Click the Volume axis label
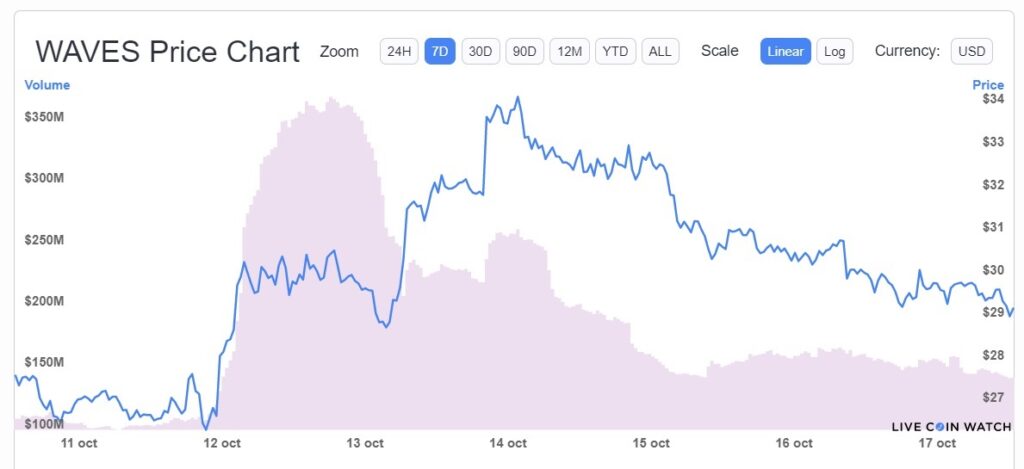The image size is (1024, 469). [47, 85]
